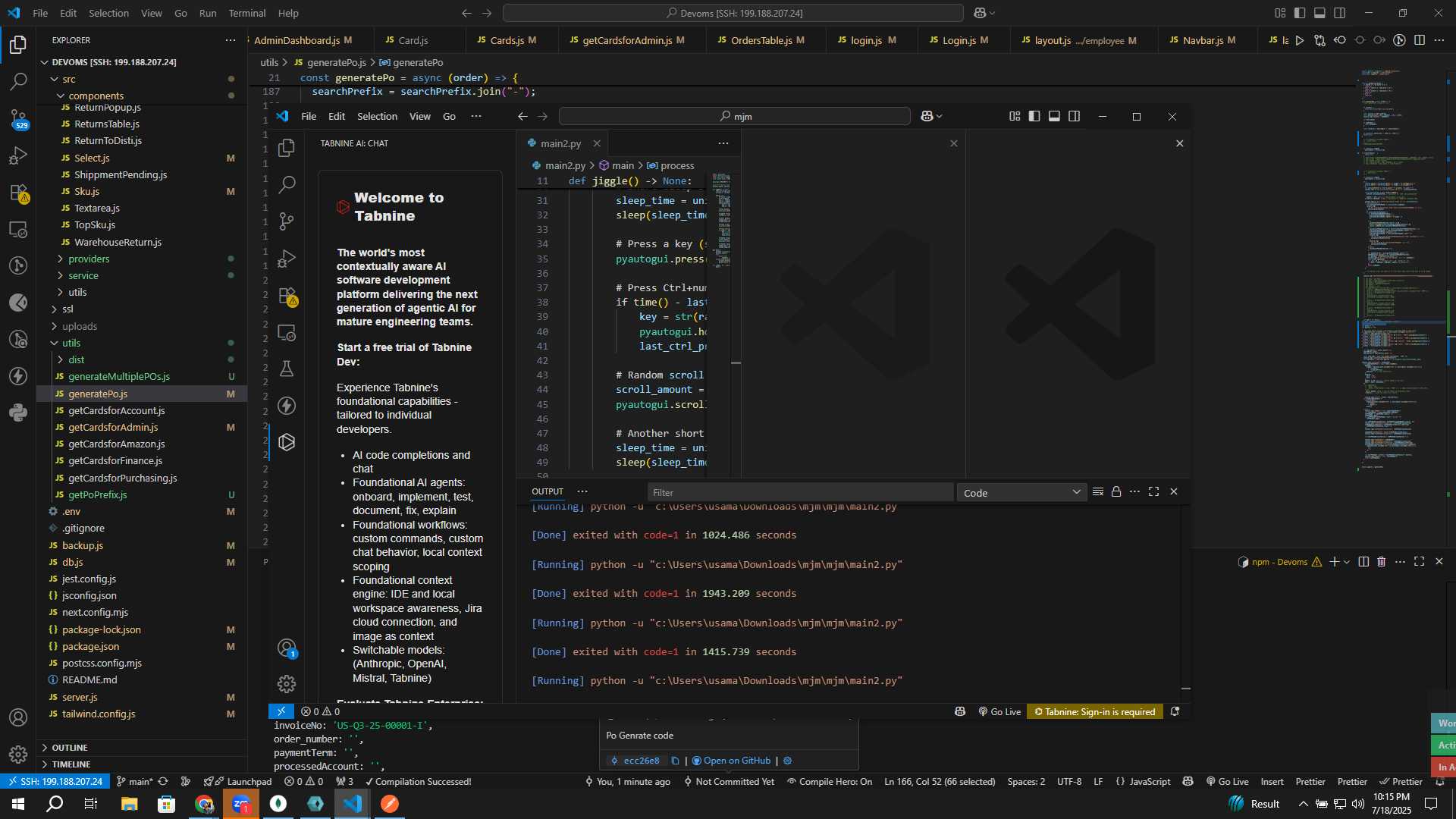Image resolution: width=1456 pixels, height=819 pixels.
Task: Open Changes compare icon in editor toolbar
Action: pos(1320,40)
